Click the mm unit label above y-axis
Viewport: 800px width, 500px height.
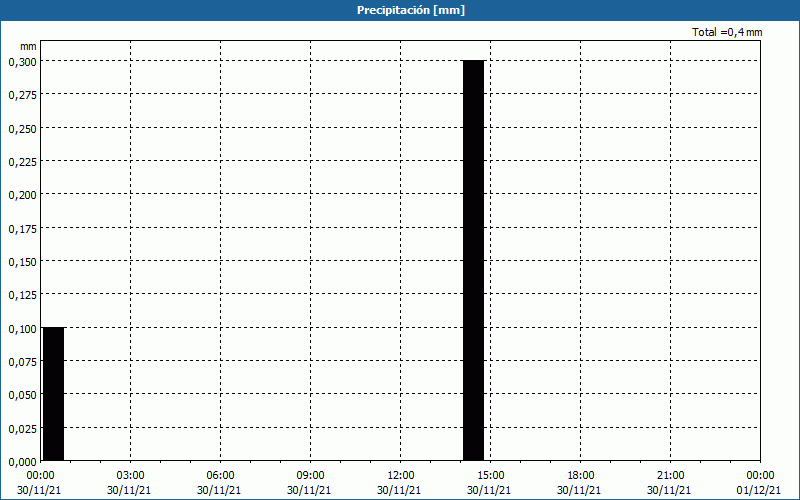pyautogui.click(x=28, y=46)
